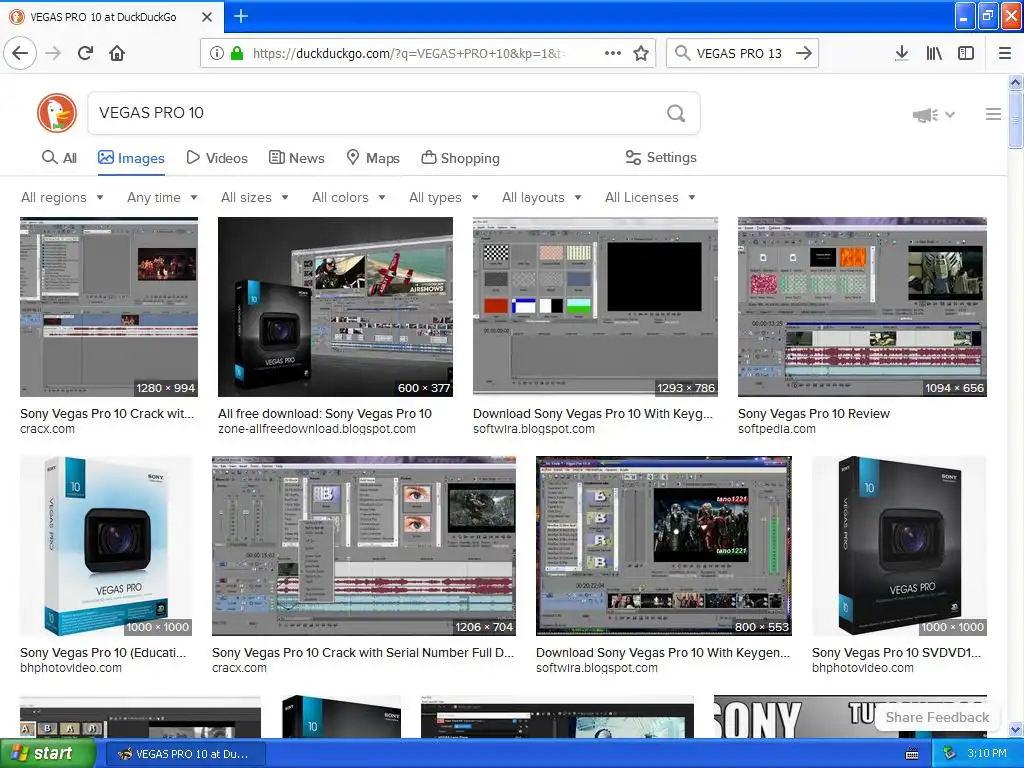Click the green padlock security icon
Image resolution: width=1024 pixels, height=768 pixels.
tap(237, 53)
